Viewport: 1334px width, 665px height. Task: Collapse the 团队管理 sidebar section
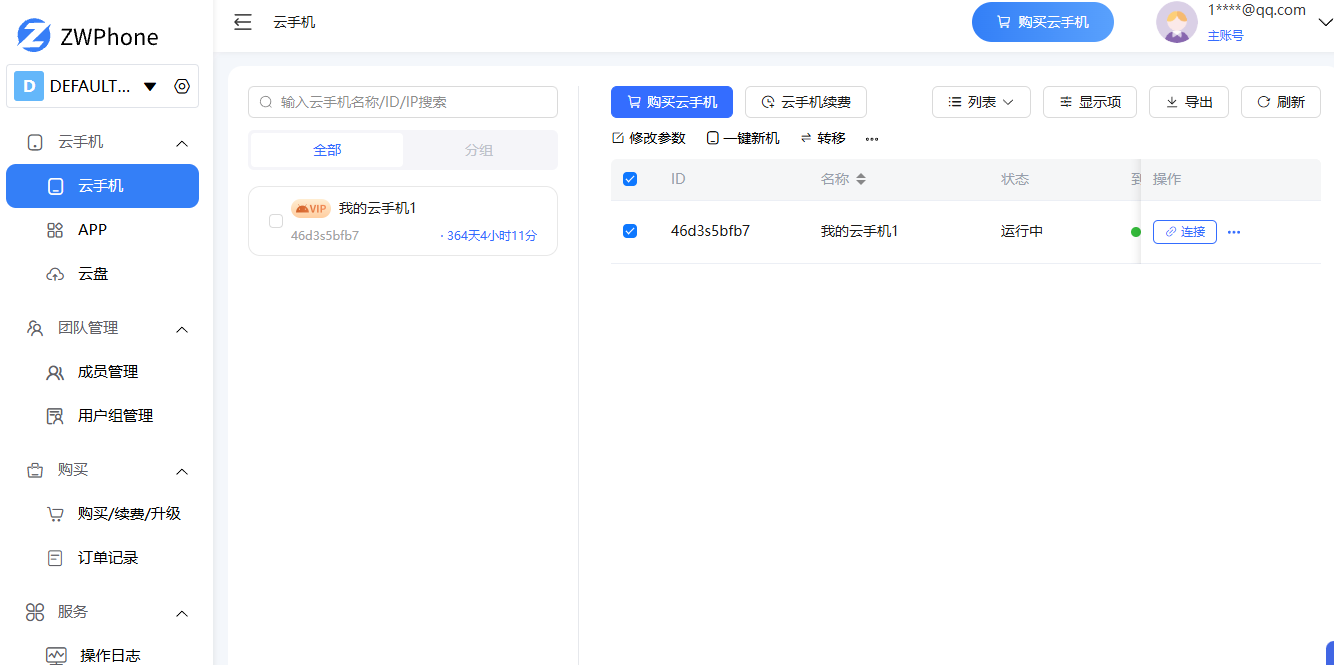[x=182, y=329]
